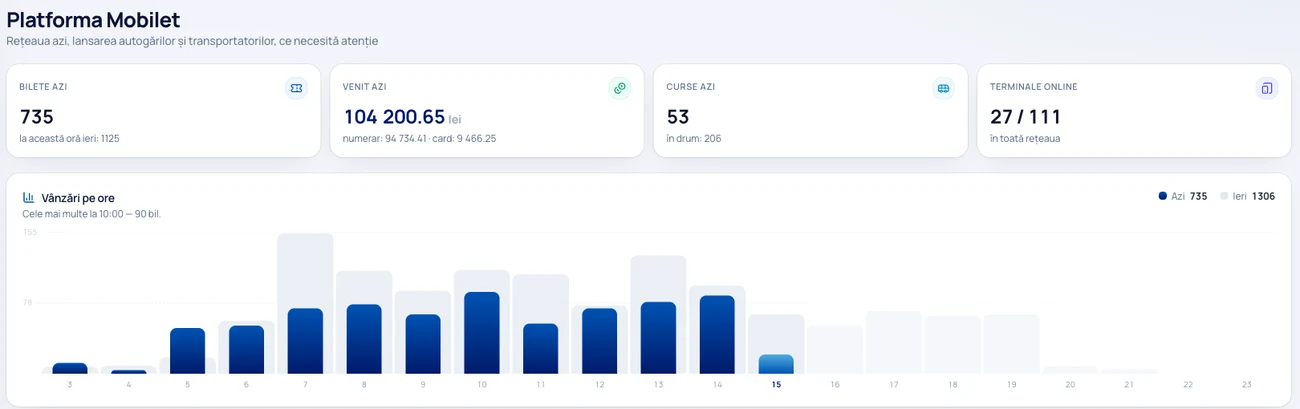Click the dark blue Azi legend dot
This screenshot has width=1300, height=409.
coord(1163,196)
